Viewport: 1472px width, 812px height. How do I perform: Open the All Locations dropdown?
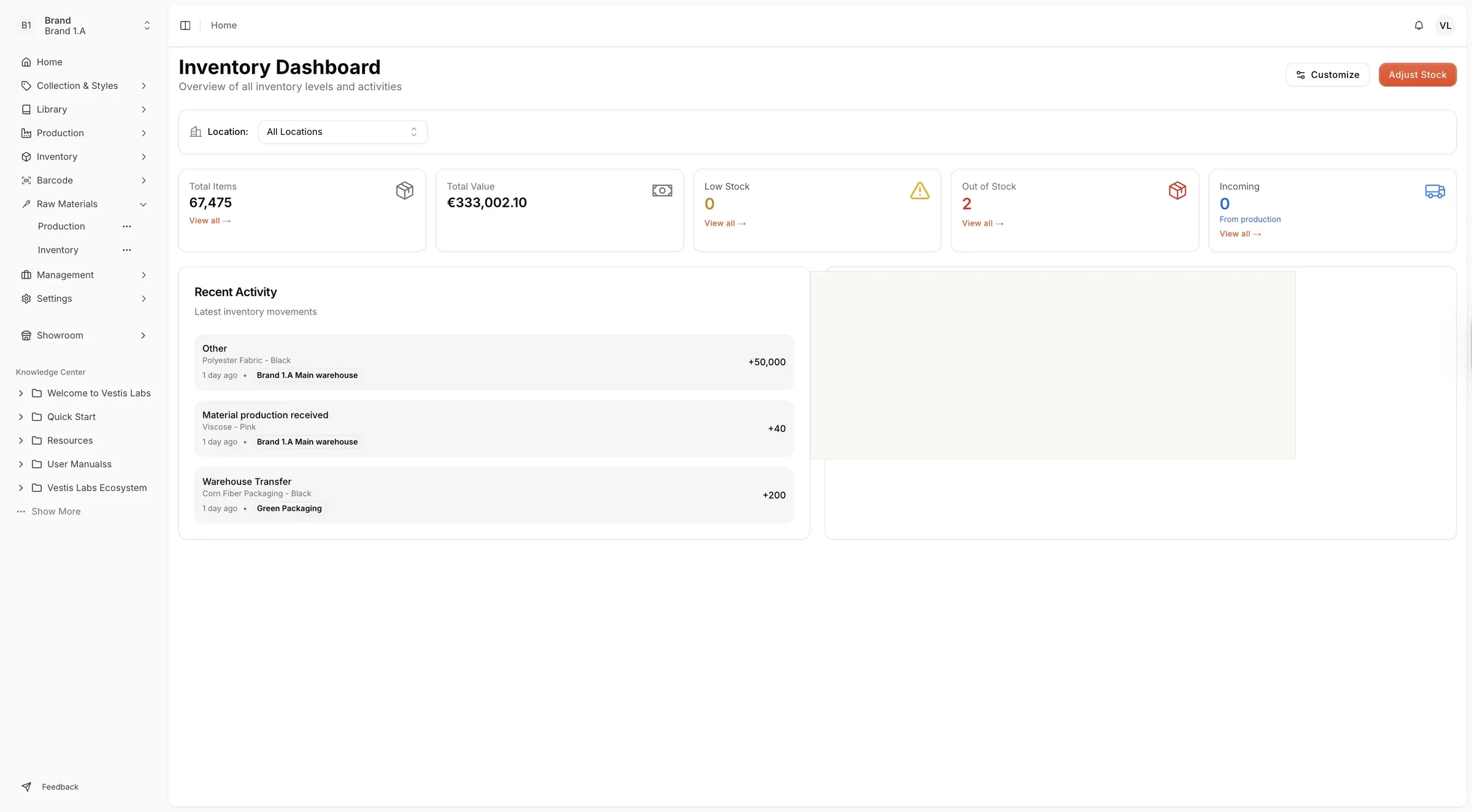pos(342,132)
